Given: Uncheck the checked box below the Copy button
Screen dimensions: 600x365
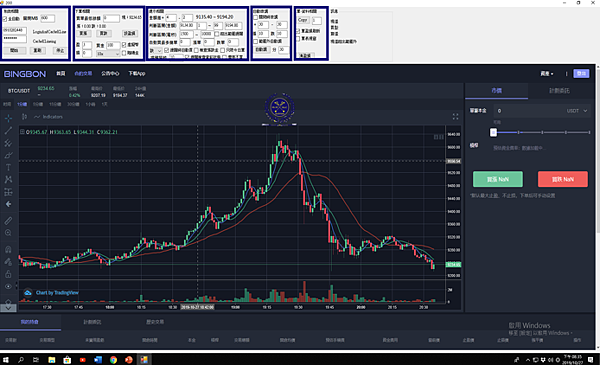Looking at the screenshot, I should tap(298, 31).
